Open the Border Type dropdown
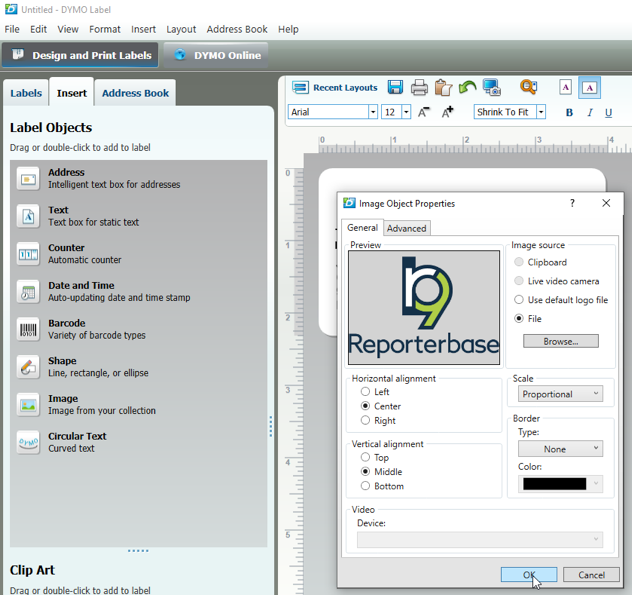This screenshot has height=595, width=632. click(560, 449)
